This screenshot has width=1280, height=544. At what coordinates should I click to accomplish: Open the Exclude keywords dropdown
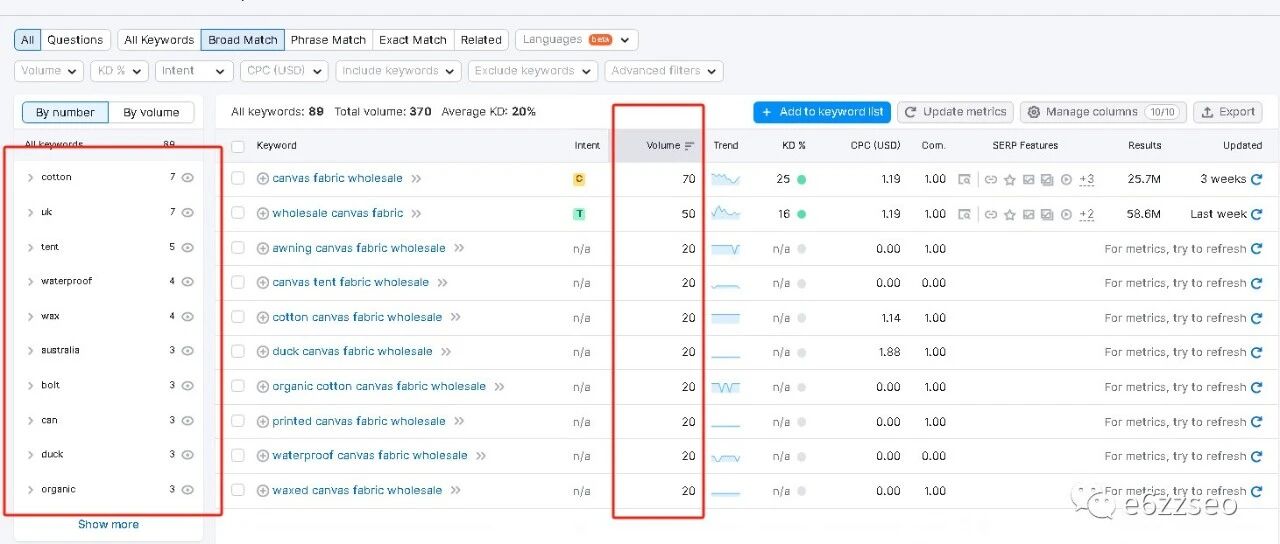point(533,71)
